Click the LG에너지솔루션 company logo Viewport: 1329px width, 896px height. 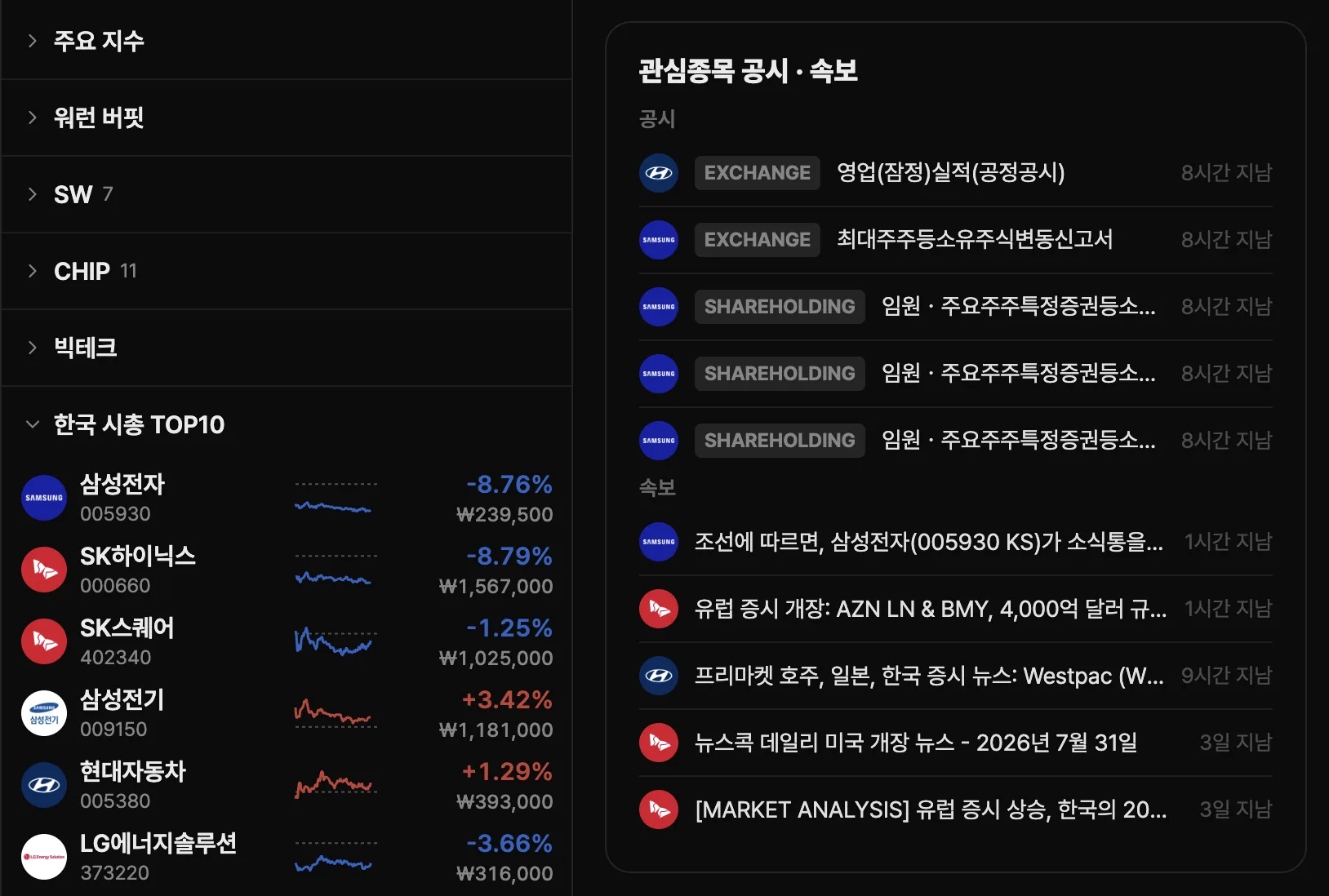click(44, 857)
